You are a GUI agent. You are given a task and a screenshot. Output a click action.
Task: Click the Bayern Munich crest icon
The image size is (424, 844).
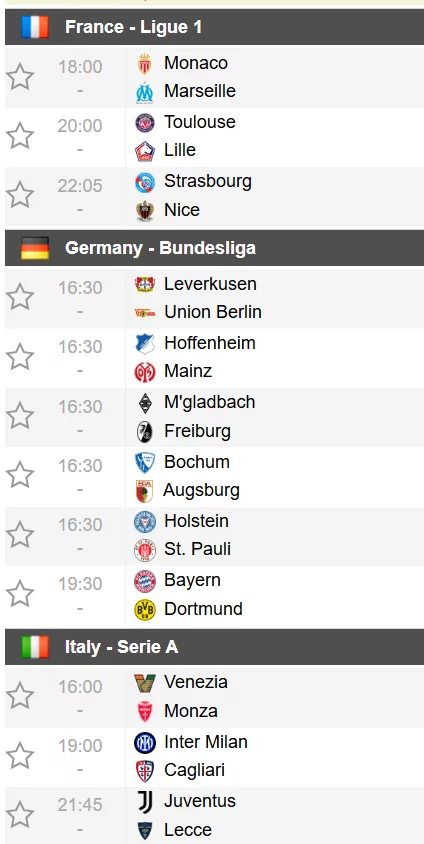tap(145, 581)
